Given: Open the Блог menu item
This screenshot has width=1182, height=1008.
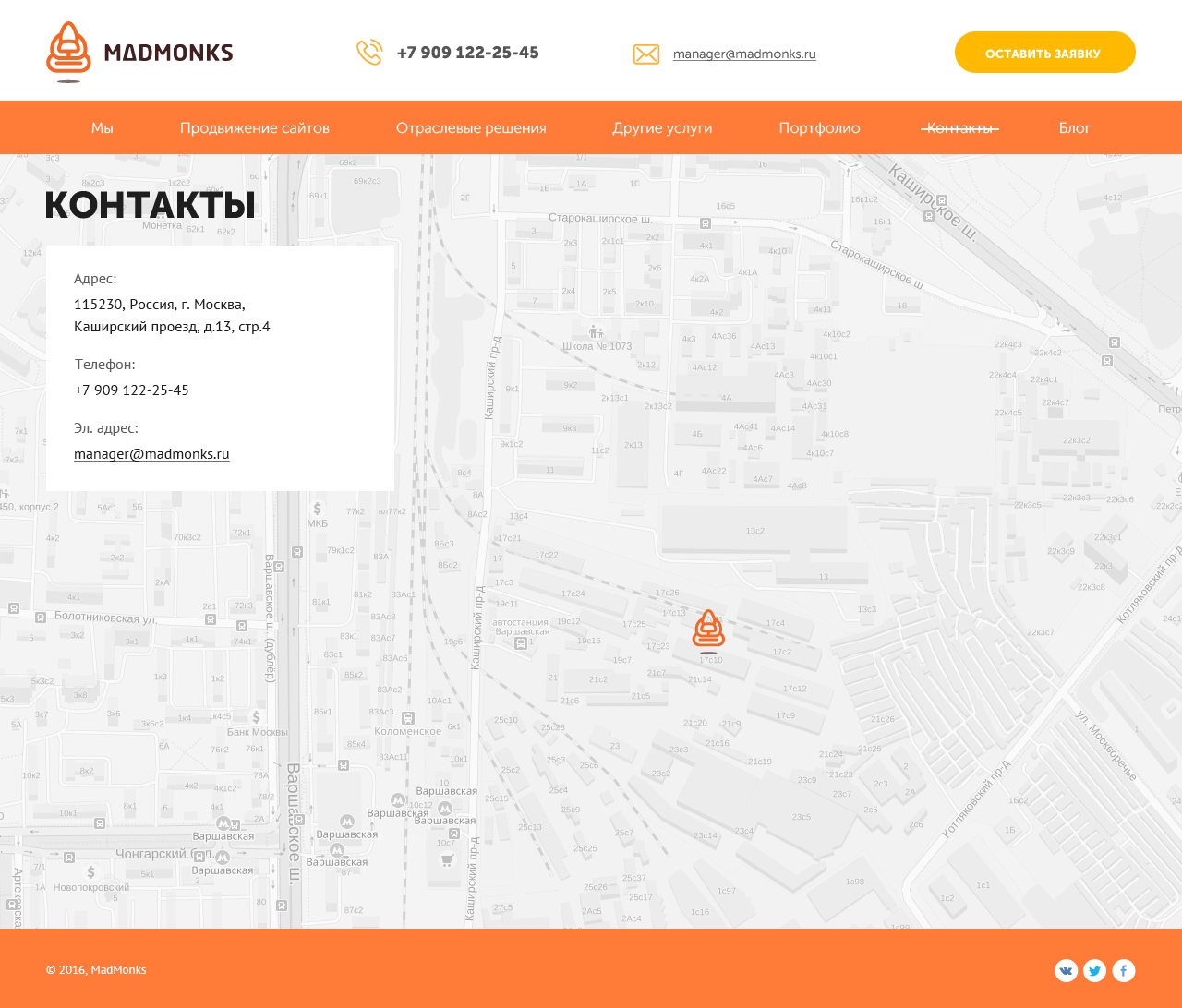Looking at the screenshot, I should 1074,128.
